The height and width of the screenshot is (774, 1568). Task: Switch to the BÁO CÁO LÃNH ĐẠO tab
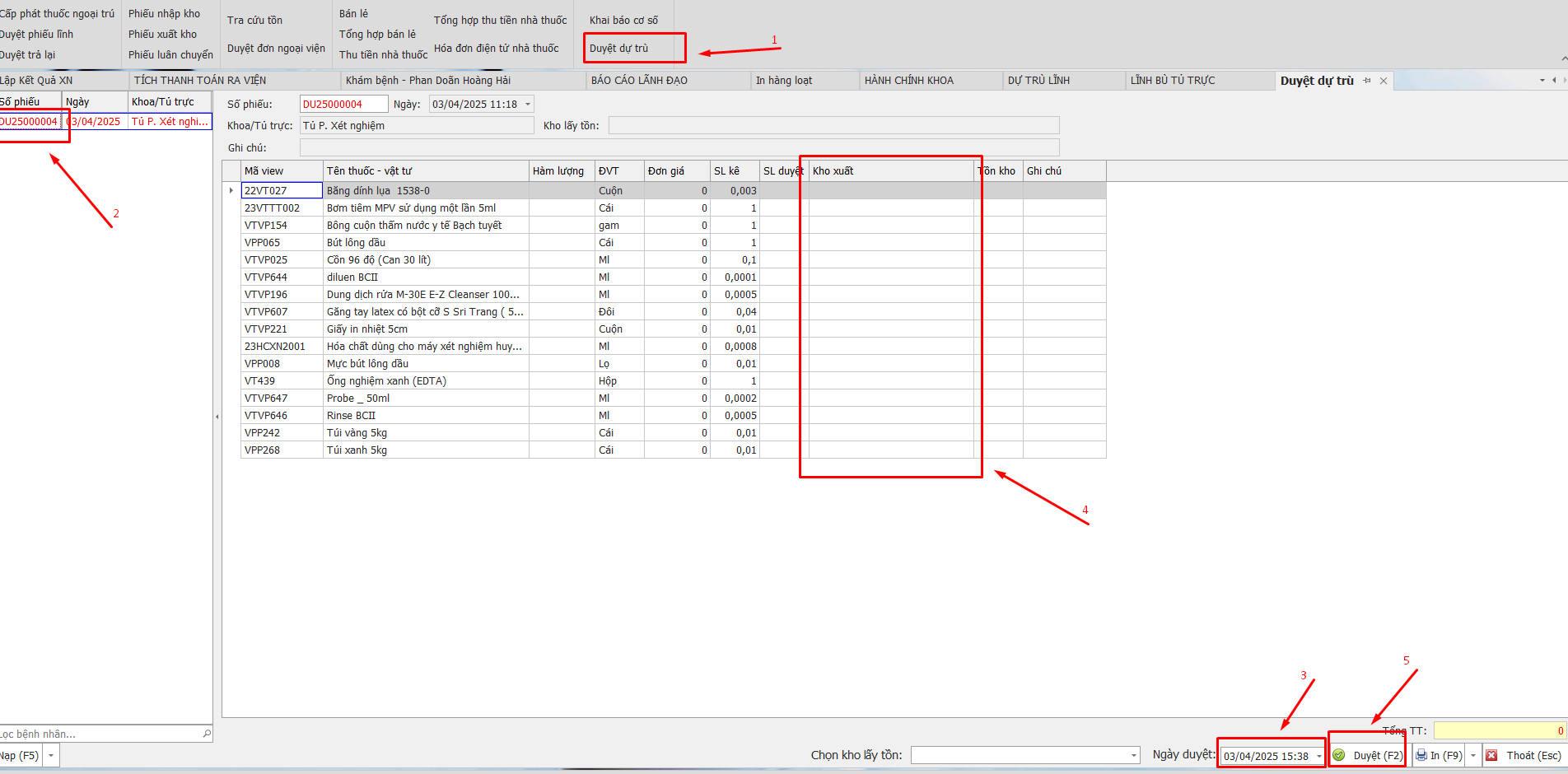[x=639, y=81]
